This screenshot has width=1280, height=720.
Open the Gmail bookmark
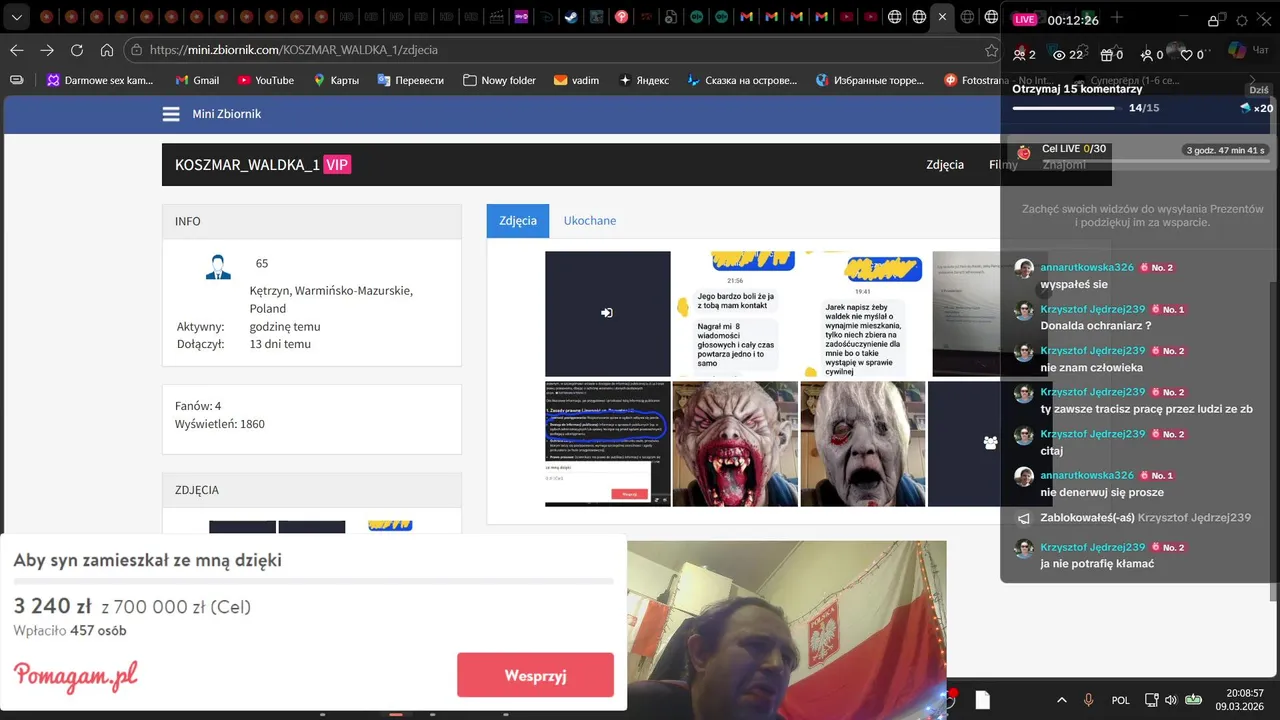(x=197, y=80)
